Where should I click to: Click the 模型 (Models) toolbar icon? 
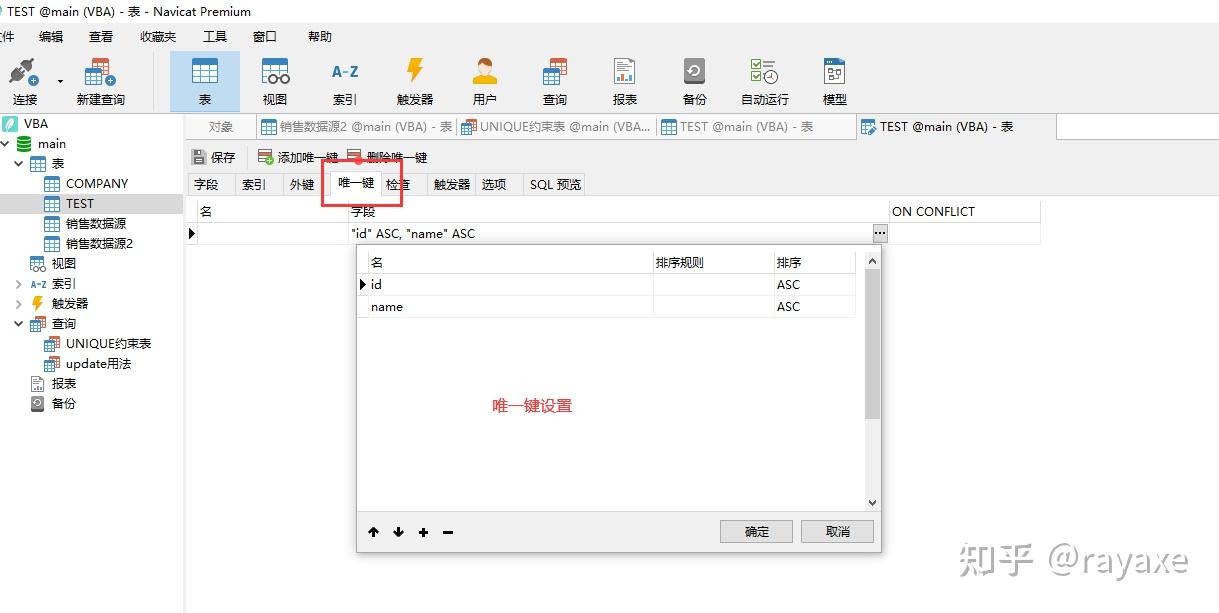click(x=834, y=80)
